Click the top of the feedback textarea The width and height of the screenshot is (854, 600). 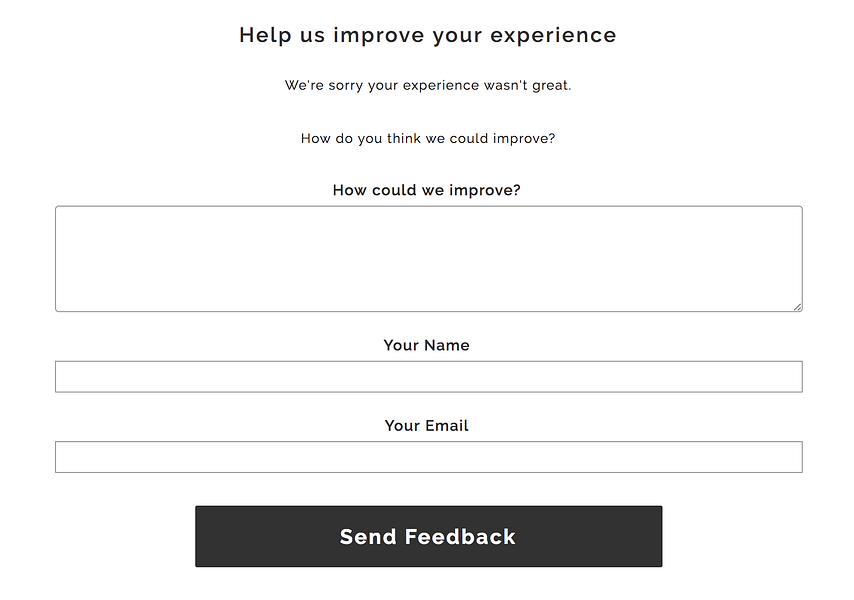click(x=428, y=212)
